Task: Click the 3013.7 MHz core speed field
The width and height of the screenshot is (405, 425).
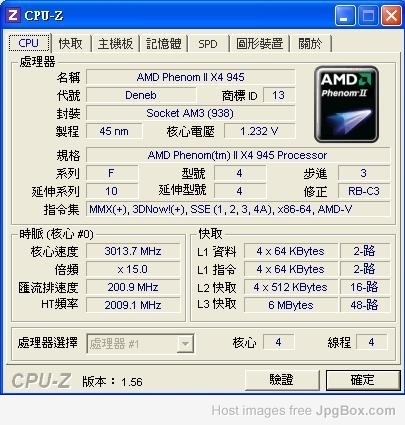Action: click(133, 251)
